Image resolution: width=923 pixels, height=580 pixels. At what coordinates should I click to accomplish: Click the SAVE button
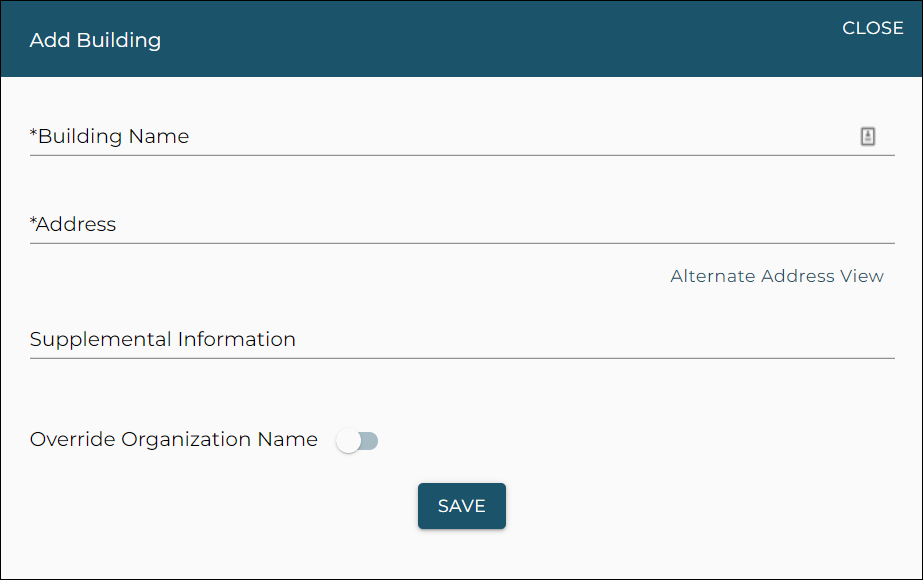[x=461, y=506]
